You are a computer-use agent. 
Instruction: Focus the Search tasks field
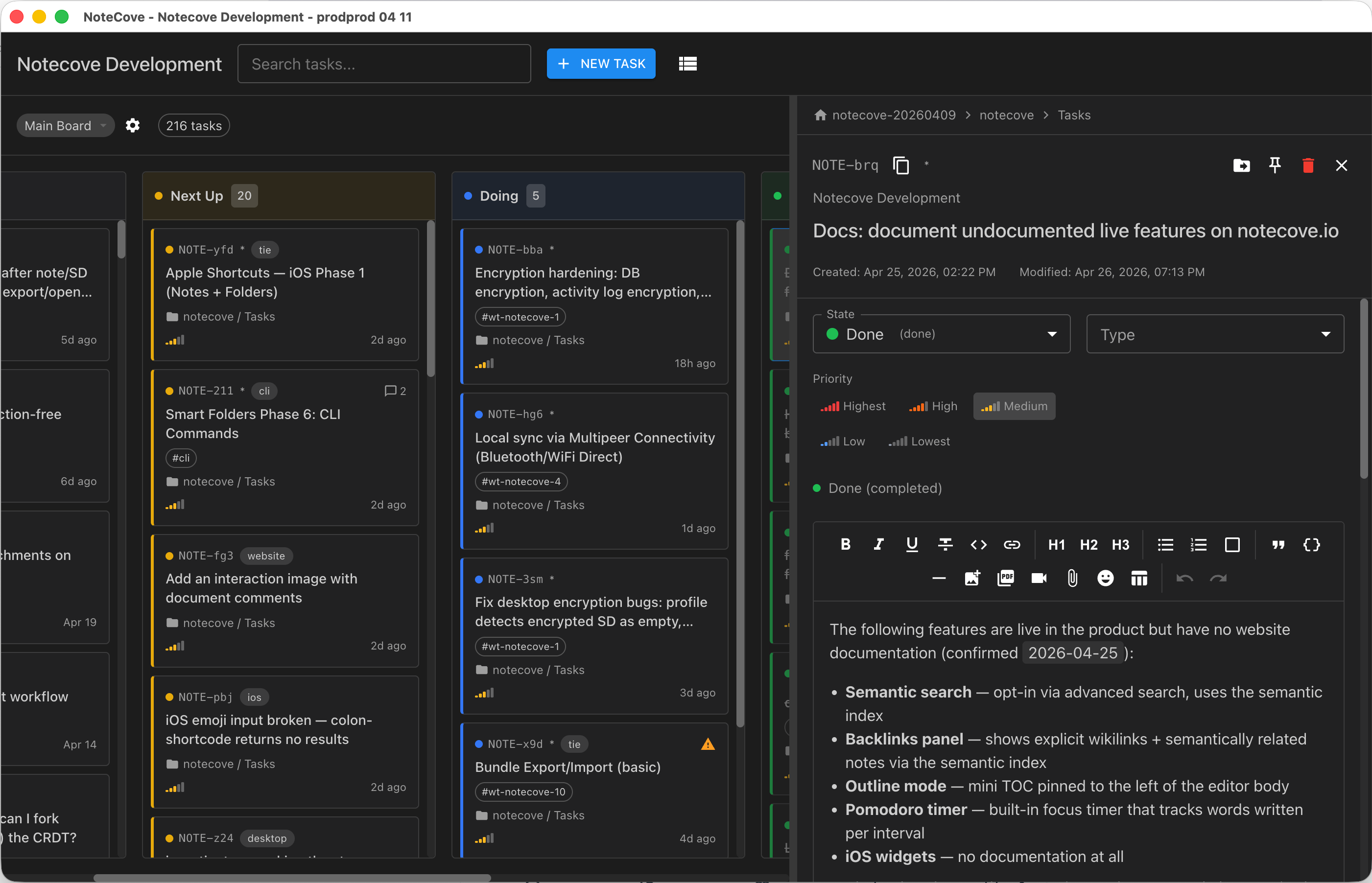click(x=384, y=64)
